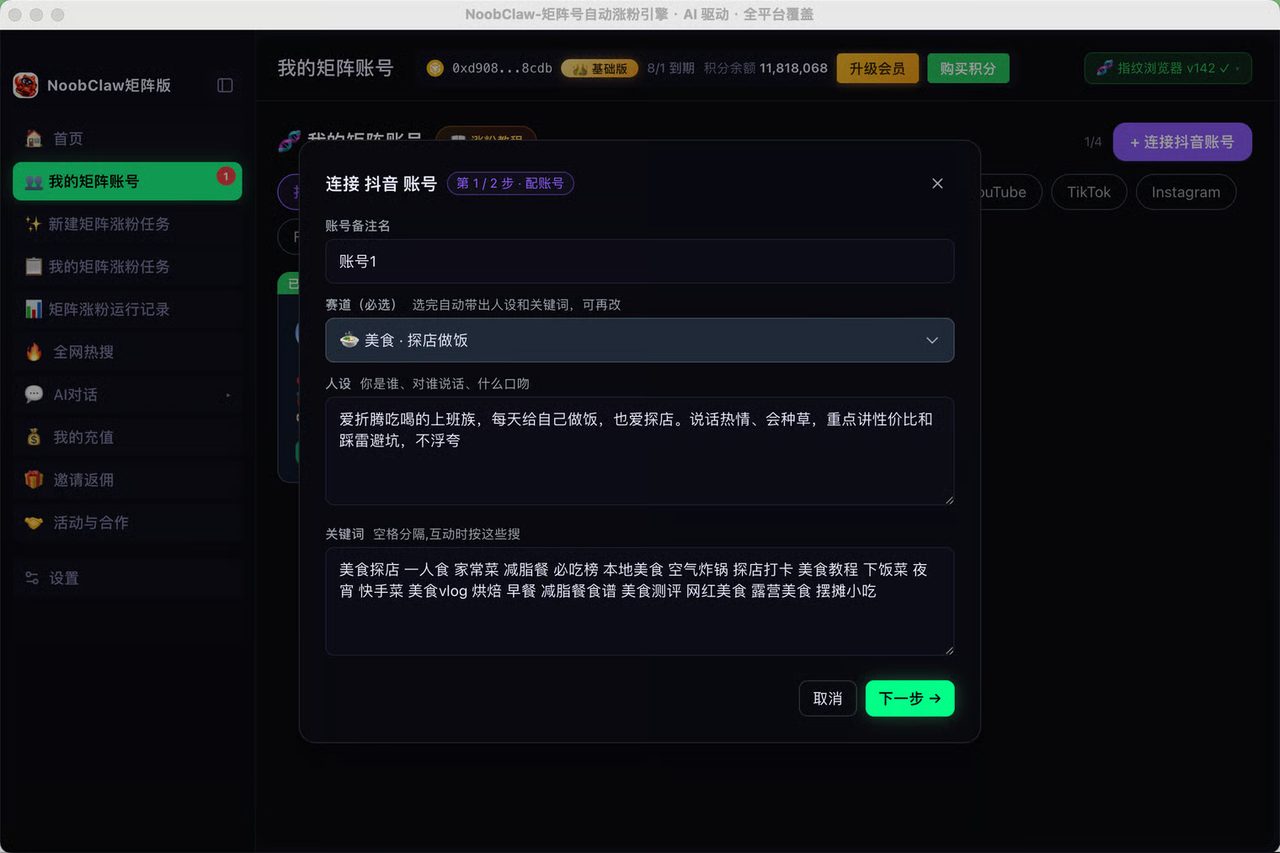Viewport: 1280px width, 853px height.
Task: Click the wallet coin icon in header
Action: [435, 68]
